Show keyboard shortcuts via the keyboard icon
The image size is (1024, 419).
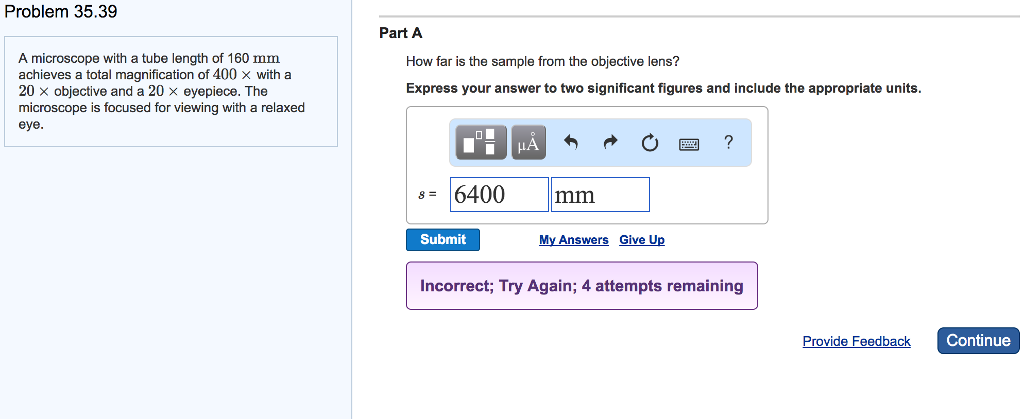[x=689, y=144]
